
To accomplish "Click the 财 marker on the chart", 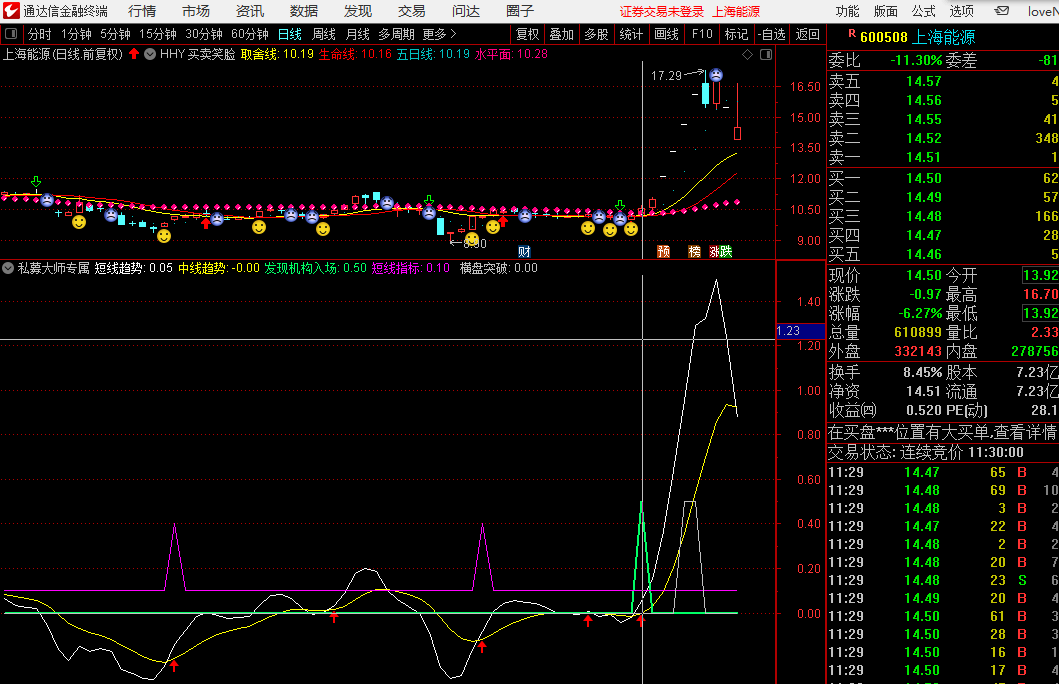I will coord(524,252).
